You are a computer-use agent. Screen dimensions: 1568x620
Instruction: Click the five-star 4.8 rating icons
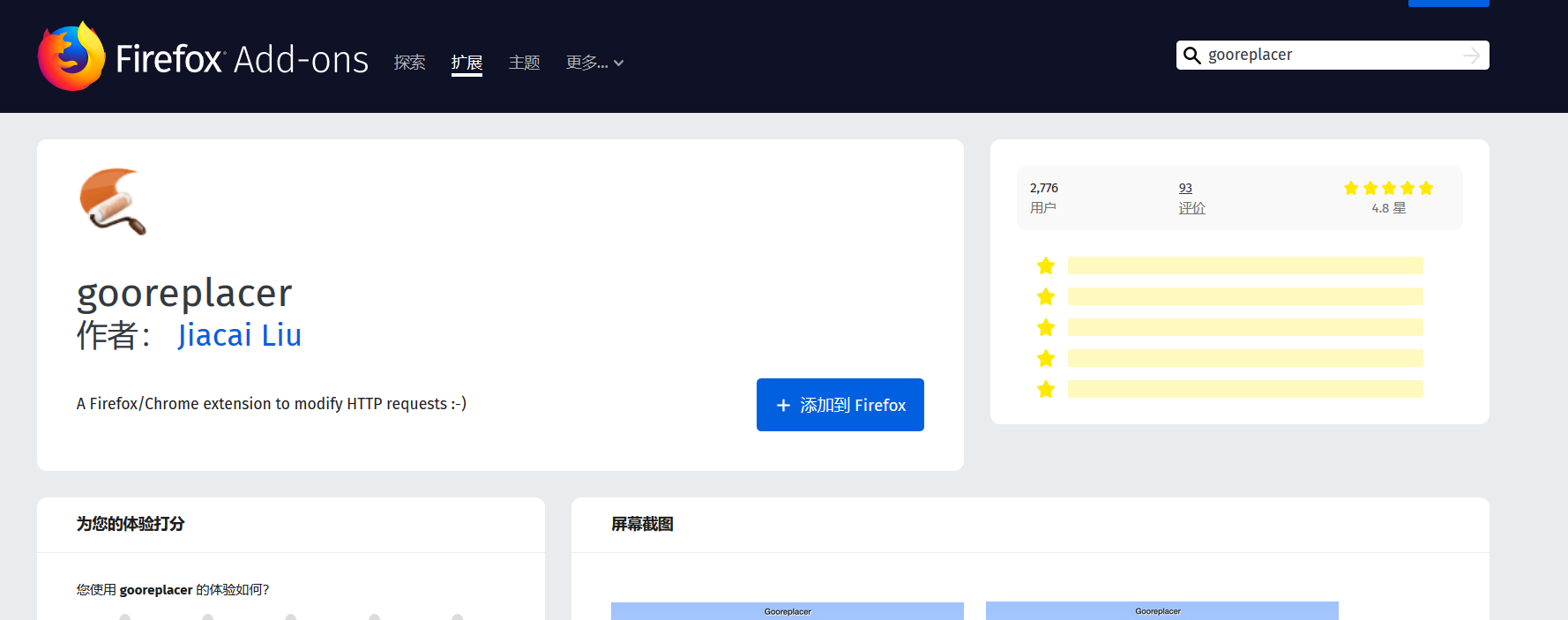coord(1388,188)
